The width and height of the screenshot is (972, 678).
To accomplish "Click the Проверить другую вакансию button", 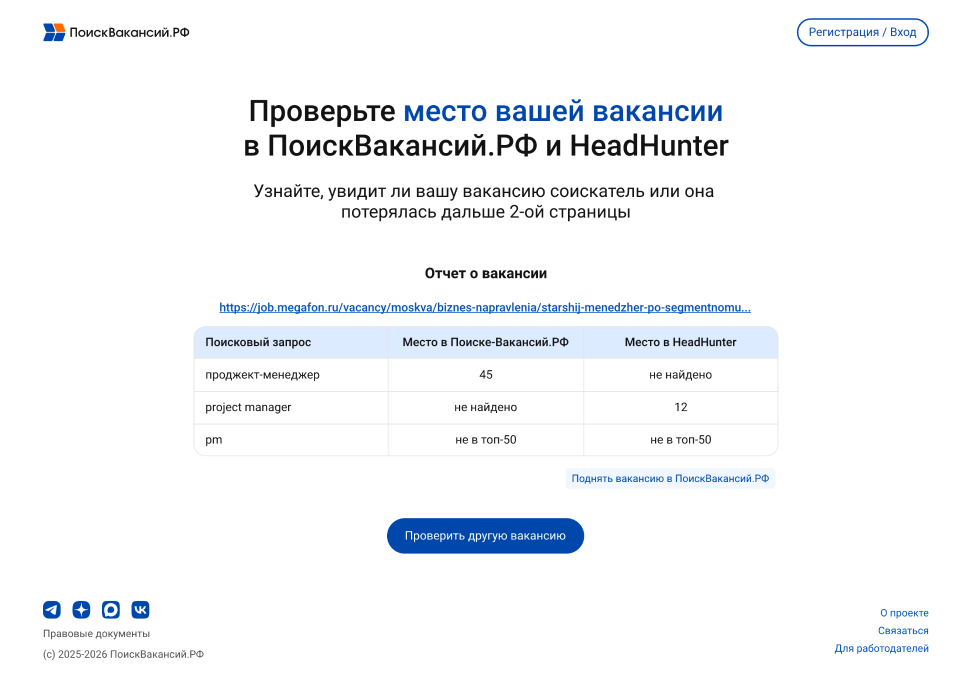I will pos(485,535).
